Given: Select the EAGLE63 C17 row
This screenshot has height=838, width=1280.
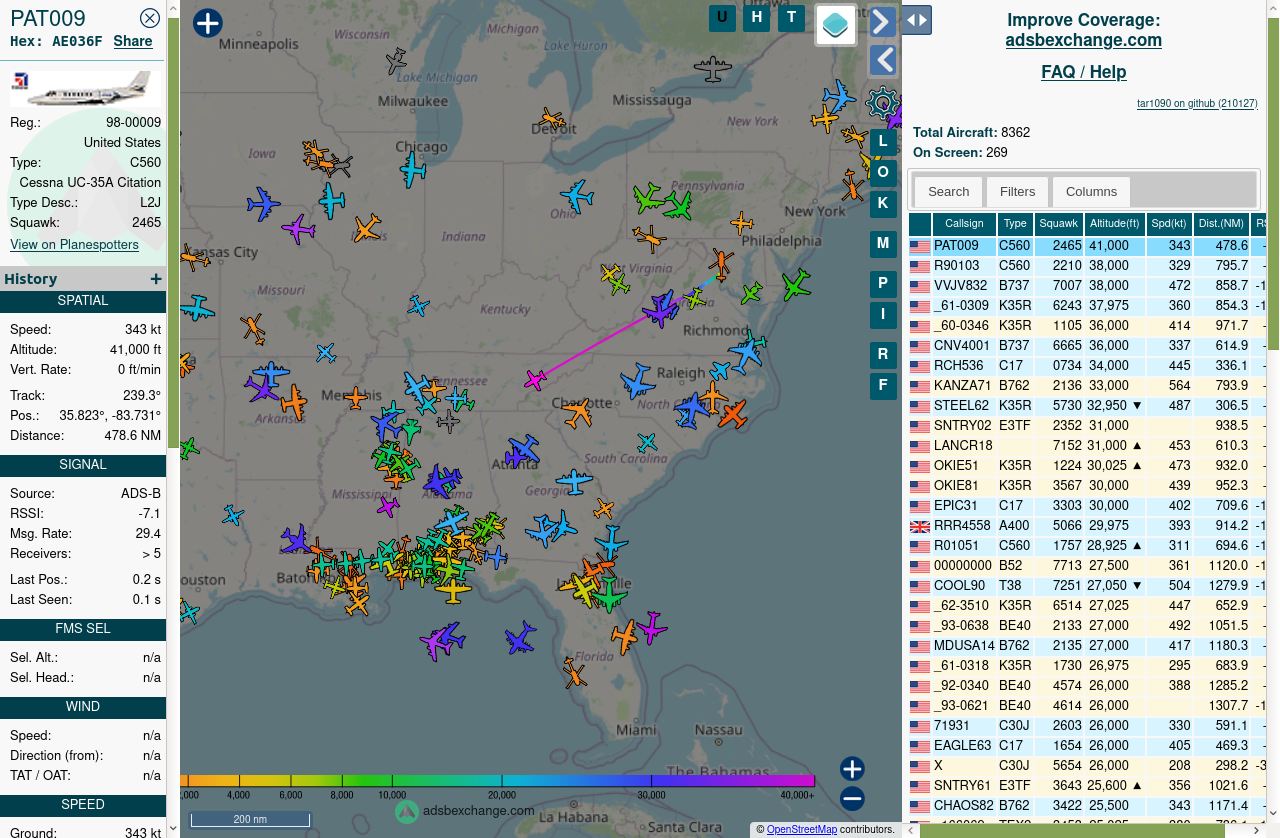Looking at the screenshot, I should tap(1088, 745).
